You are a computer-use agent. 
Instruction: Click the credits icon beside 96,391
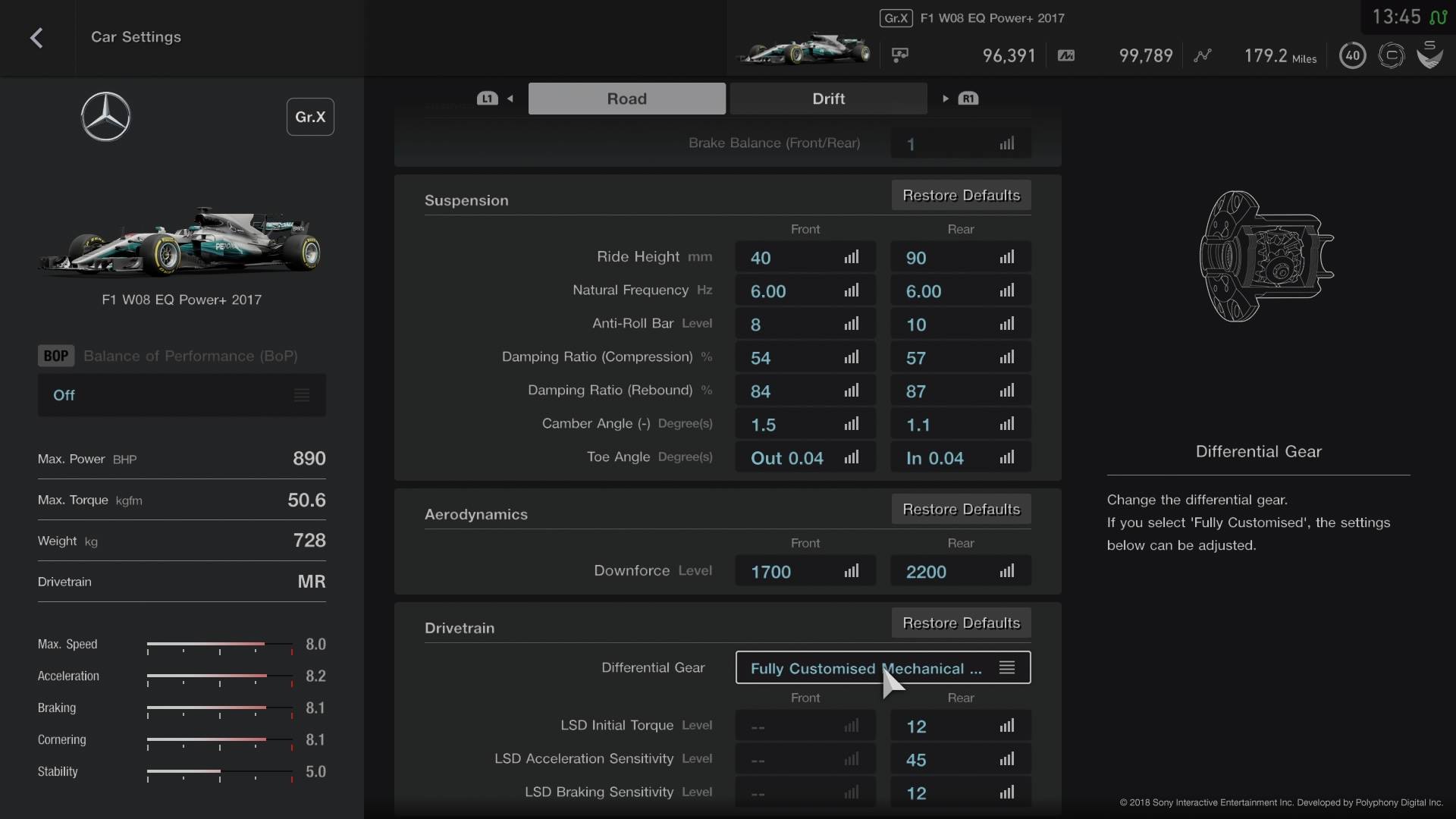900,55
